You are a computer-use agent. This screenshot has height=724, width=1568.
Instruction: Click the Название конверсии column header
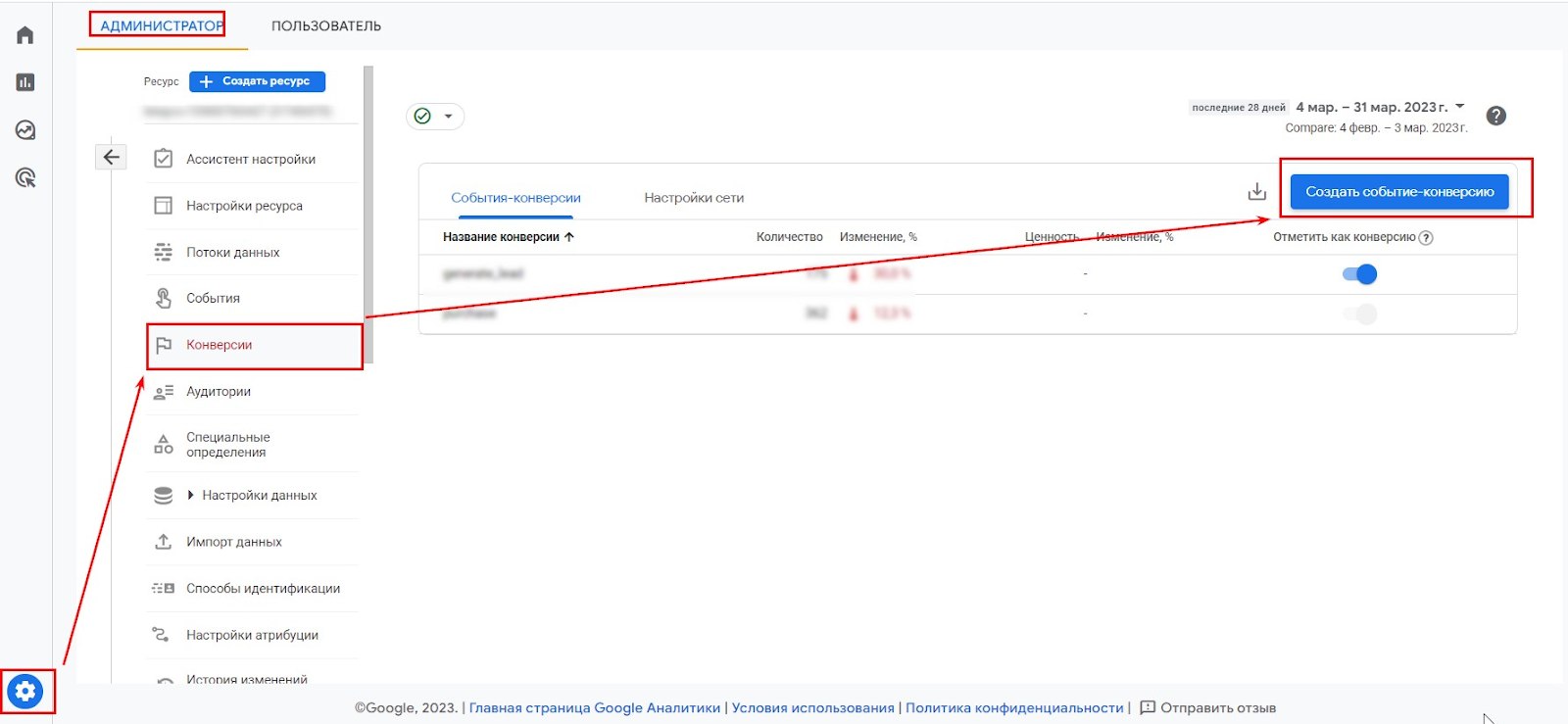click(501, 237)
